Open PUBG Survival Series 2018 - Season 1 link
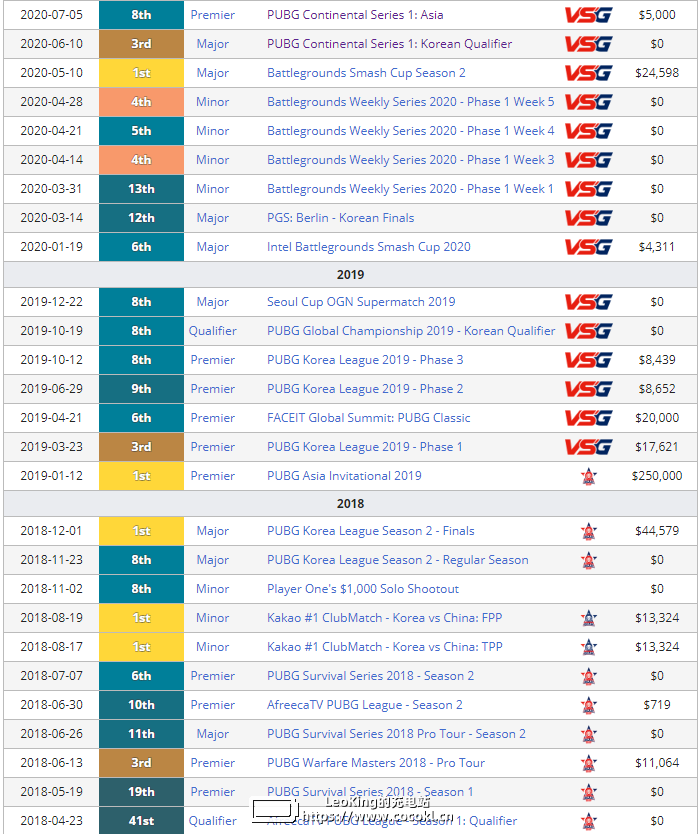Viewport: 700px width, 834px height. click(370, 792)
